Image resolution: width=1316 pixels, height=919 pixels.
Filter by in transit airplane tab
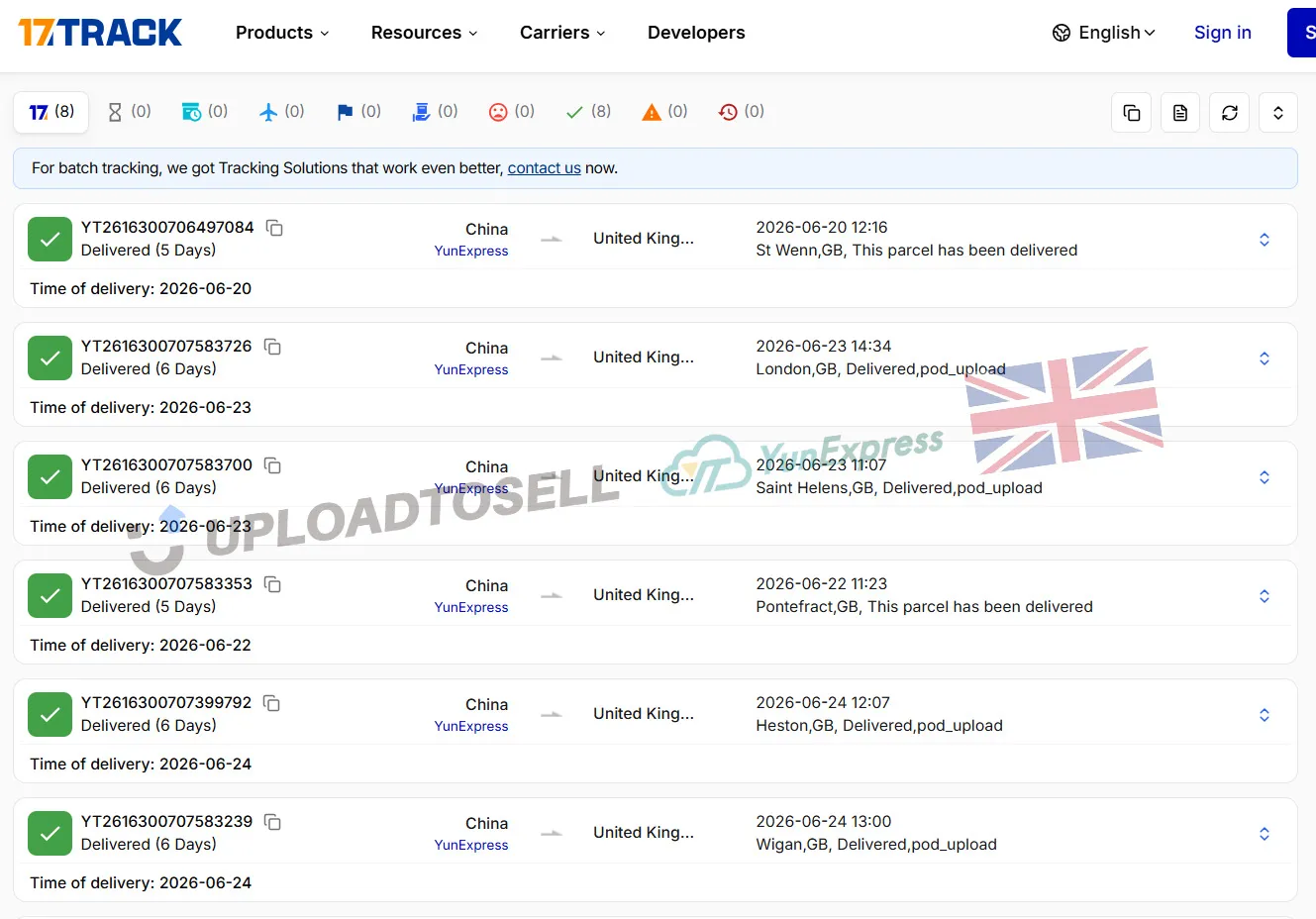pyautogui.click(x=281, y=112)
